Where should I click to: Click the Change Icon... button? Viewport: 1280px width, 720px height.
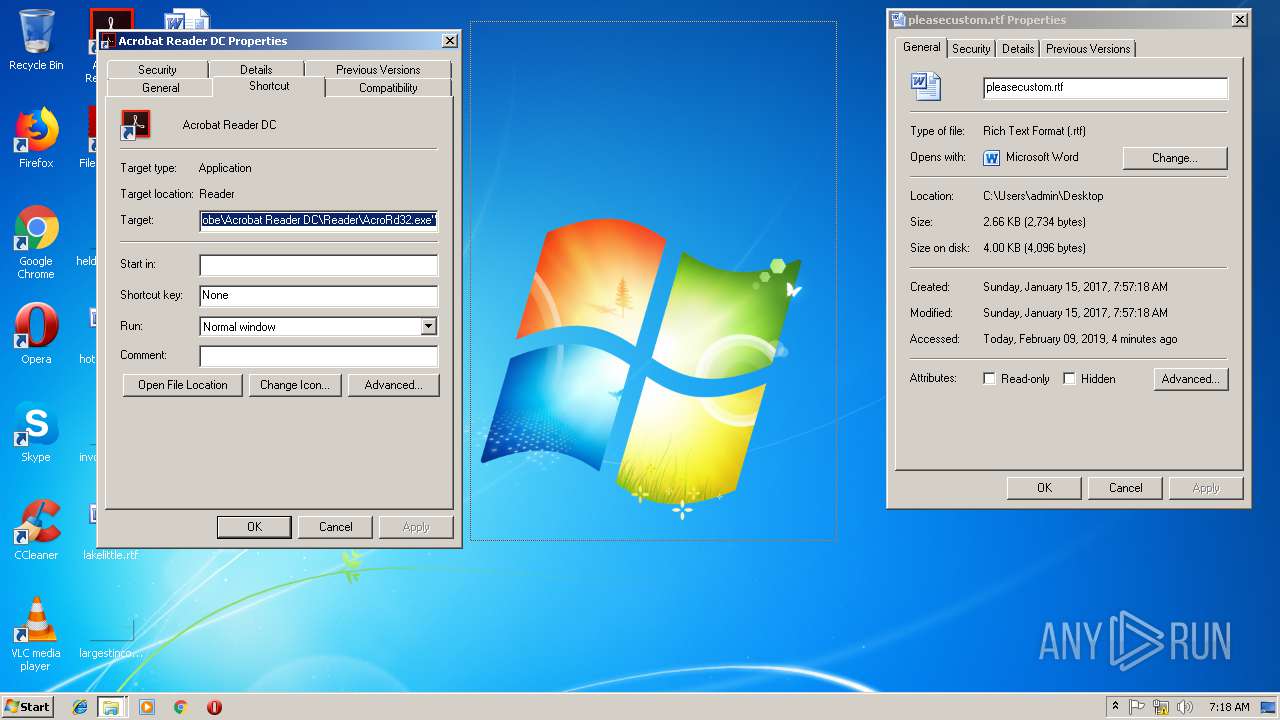[x=294, y=385]
